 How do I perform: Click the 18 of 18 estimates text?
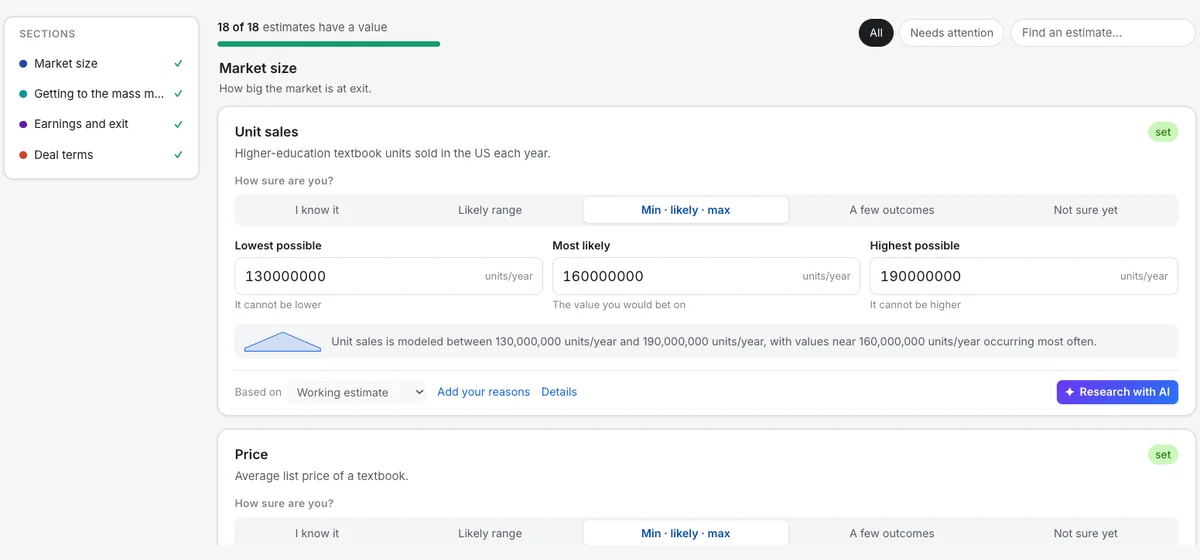[x=302, y=27]
